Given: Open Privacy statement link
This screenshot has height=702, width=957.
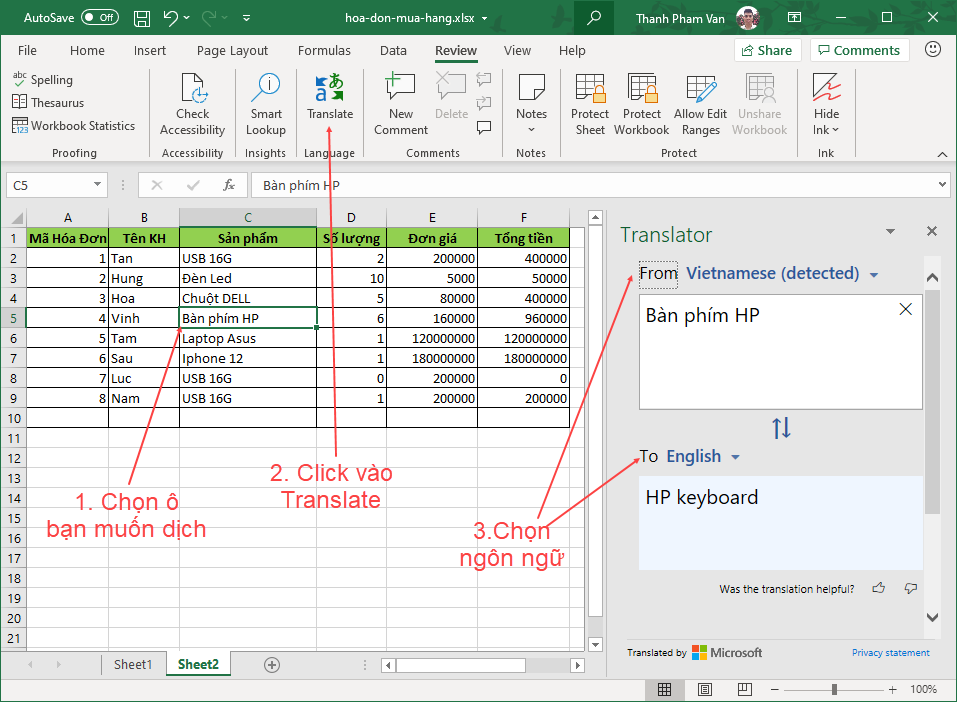Looking at the screenshot, I should (x=890, y=653).
